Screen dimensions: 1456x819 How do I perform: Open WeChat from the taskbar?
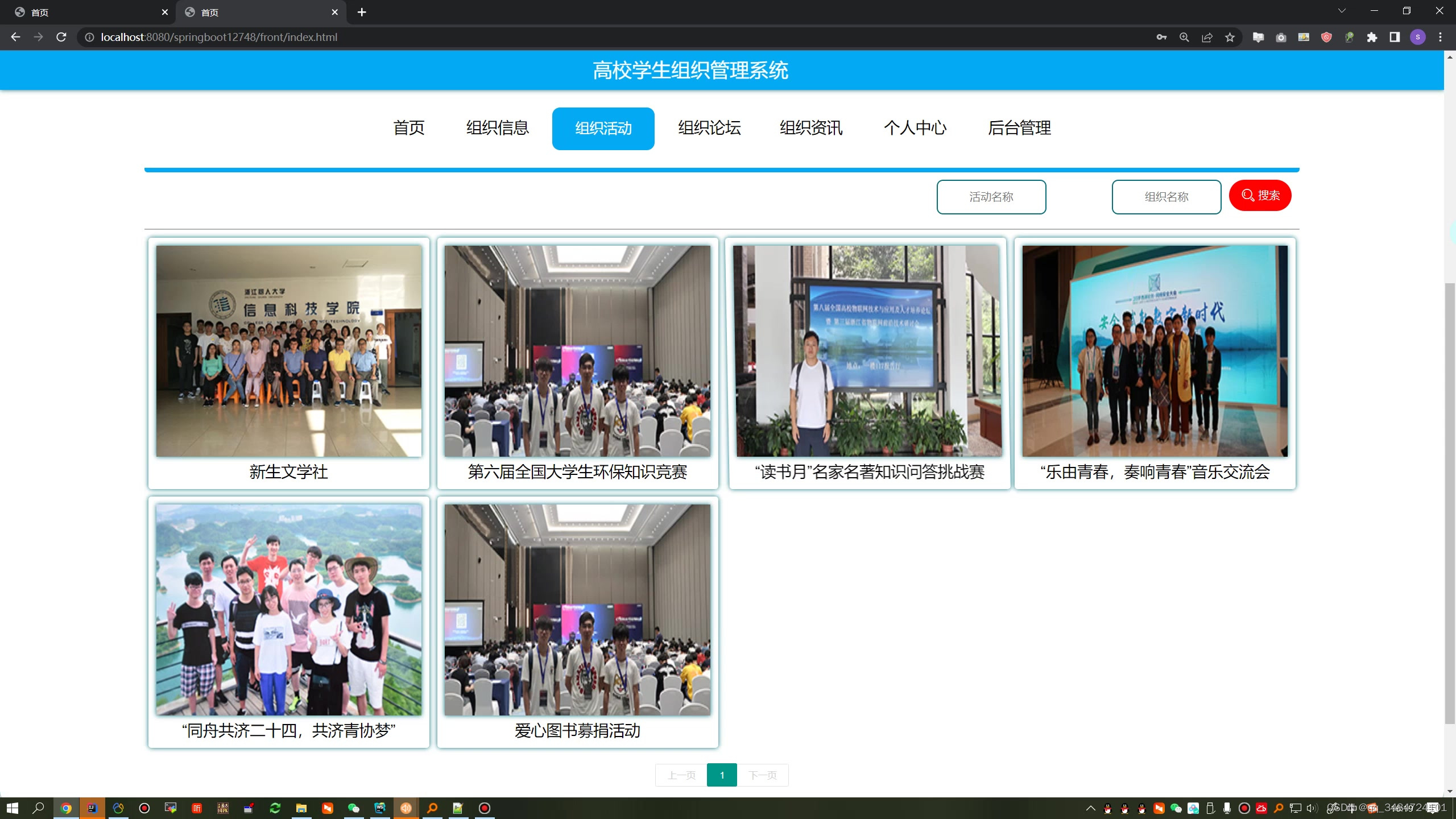click(354, 808)
